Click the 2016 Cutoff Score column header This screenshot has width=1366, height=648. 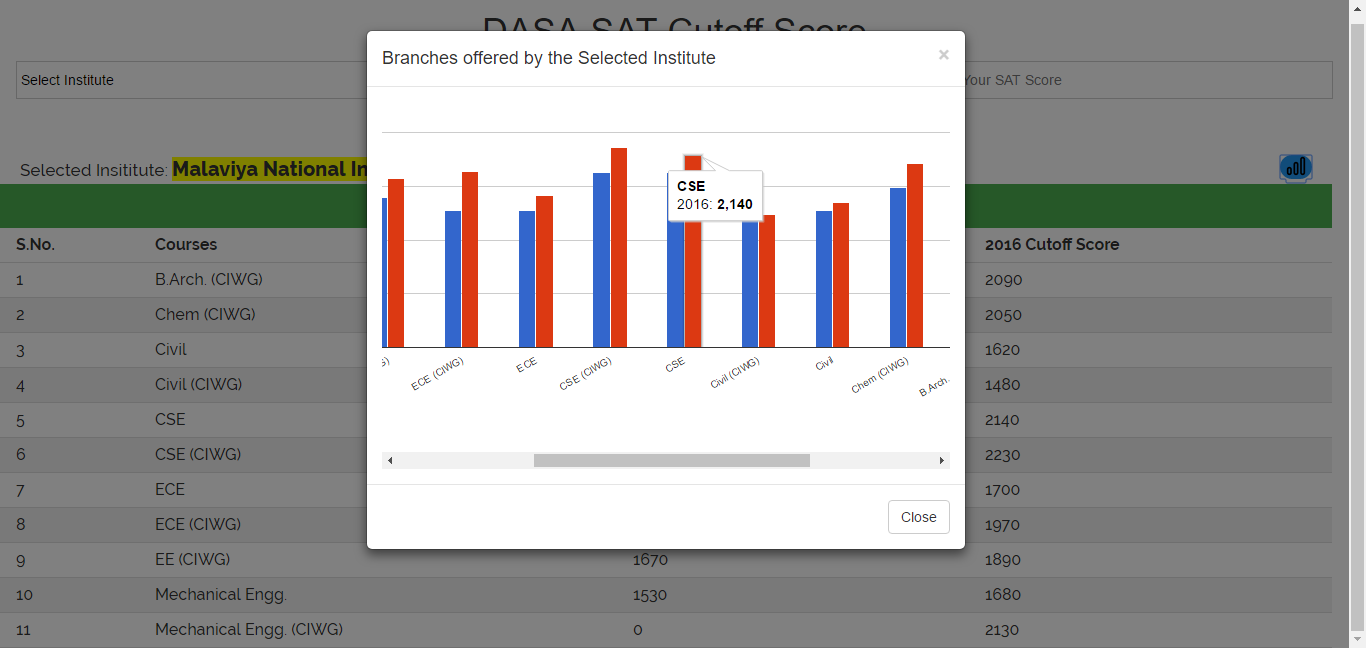coord(1051,244)
